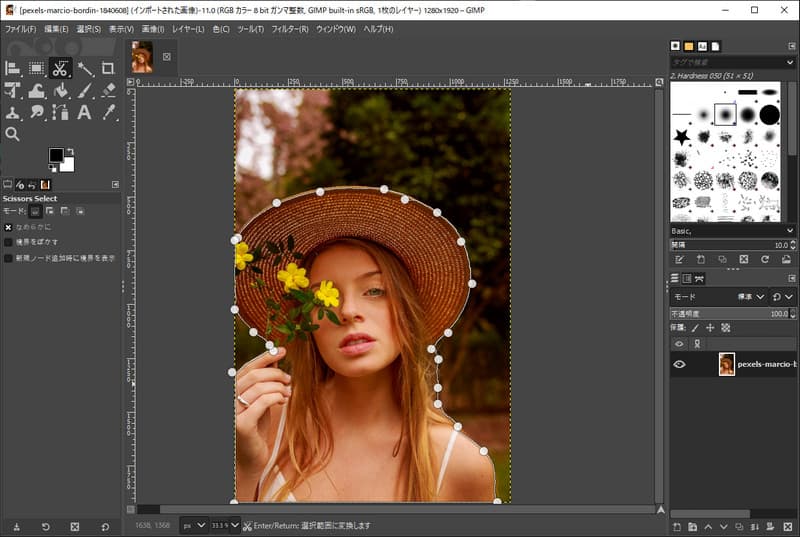The image size is (800, 537).
Task: Select the Hardness 050 brush thumbnail
Action: (725, 114)
